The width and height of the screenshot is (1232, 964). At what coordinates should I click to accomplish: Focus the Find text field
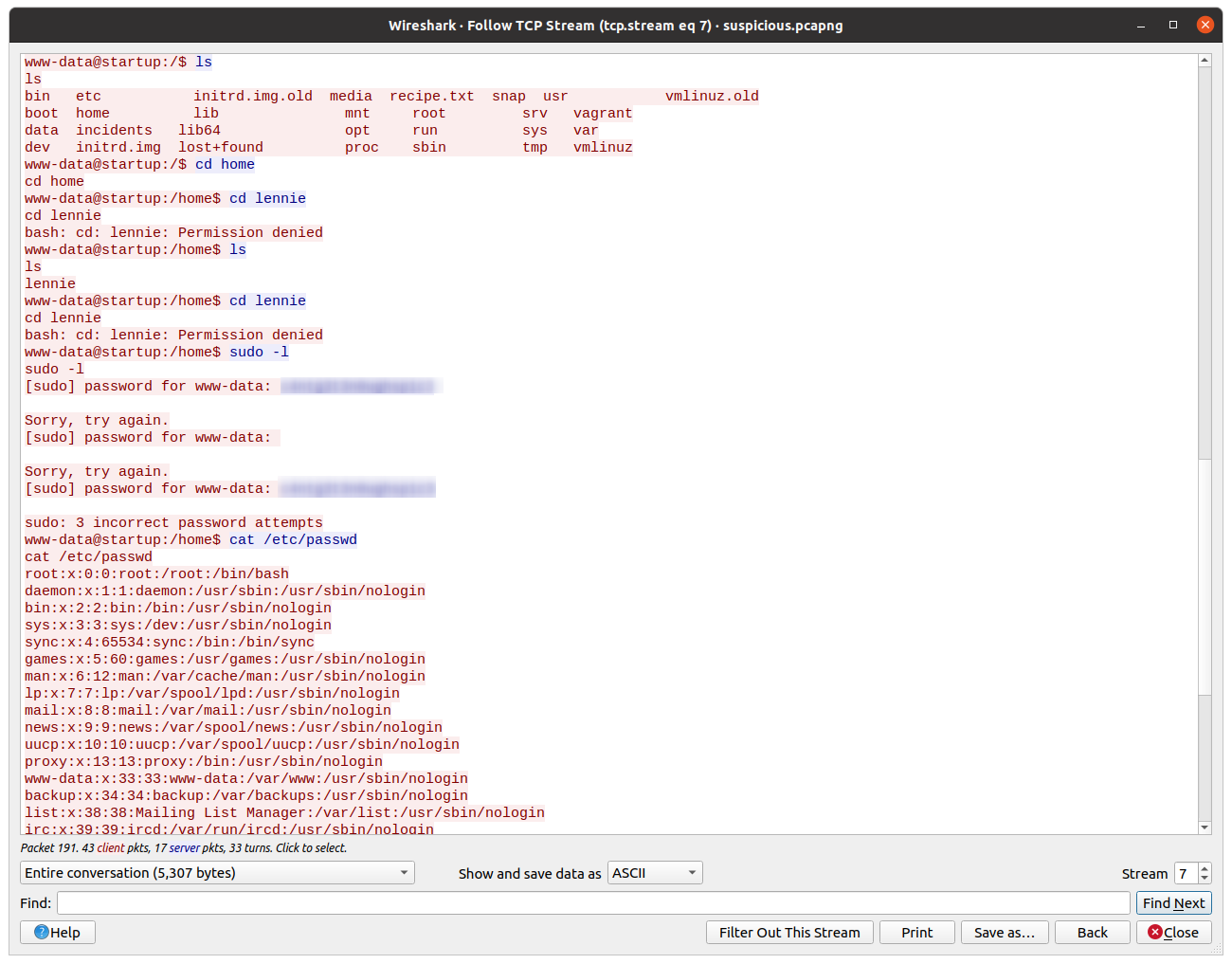tap(593, 902)
